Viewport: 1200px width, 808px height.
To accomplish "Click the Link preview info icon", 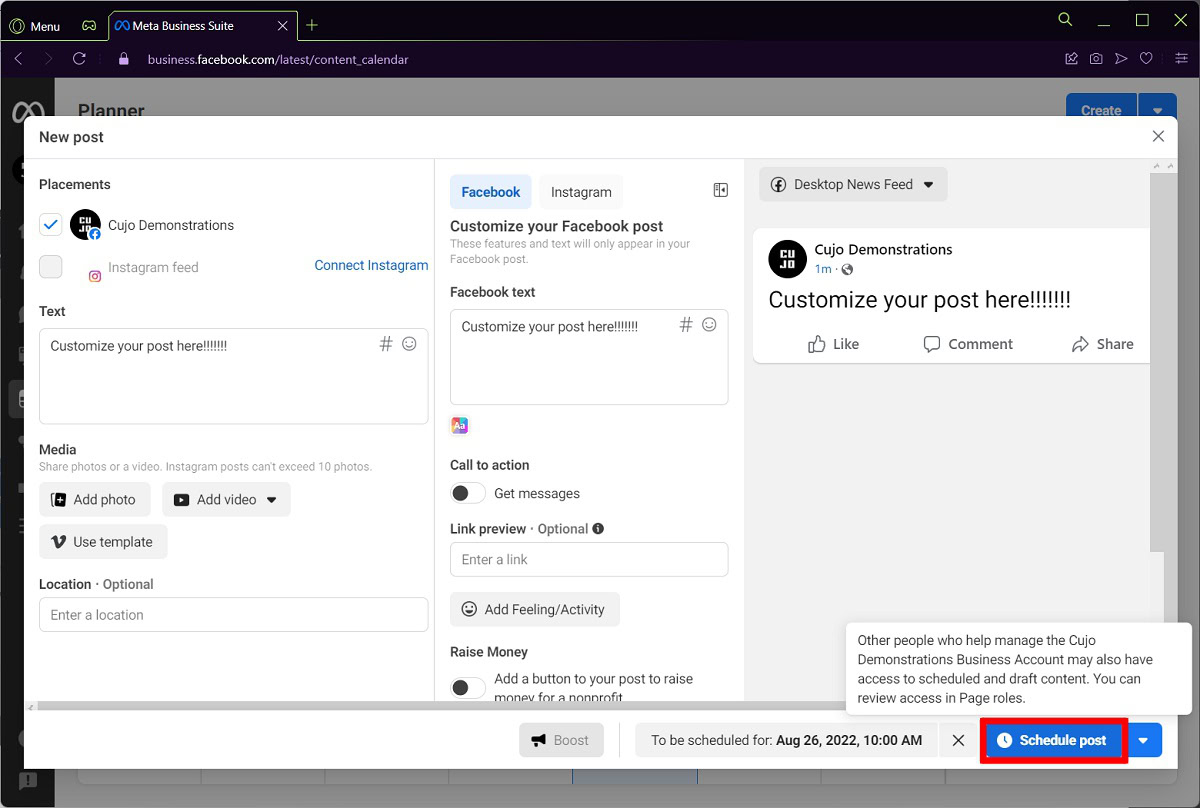I will pos(598,529).
